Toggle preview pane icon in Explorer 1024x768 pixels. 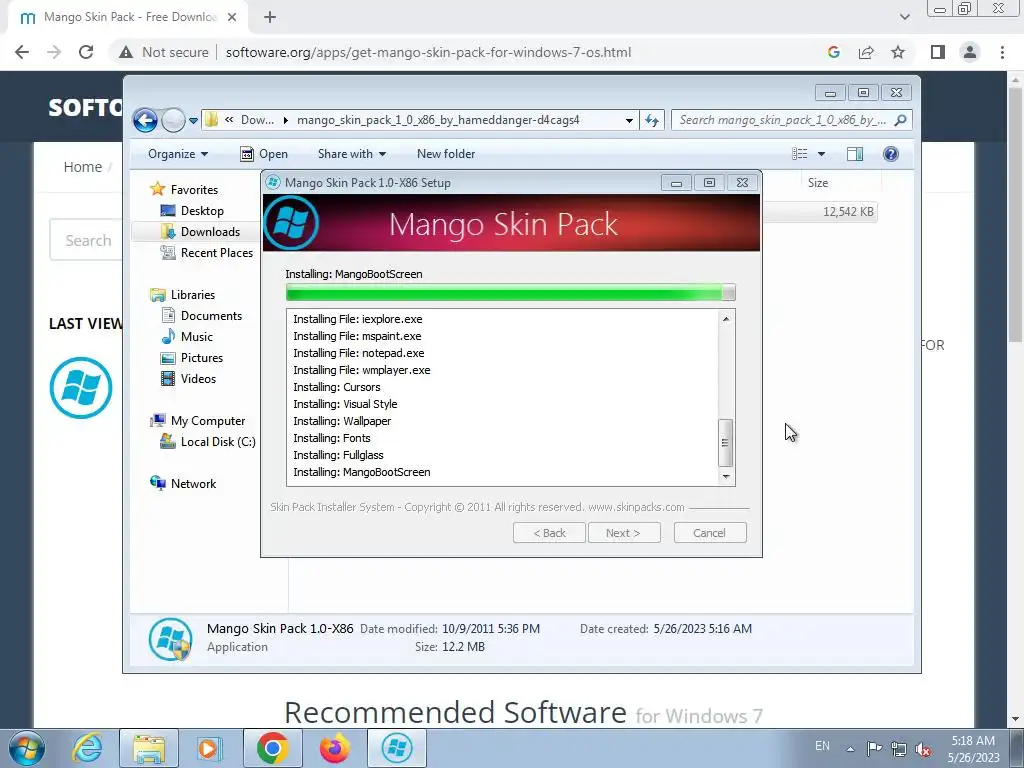pos(855,154)
